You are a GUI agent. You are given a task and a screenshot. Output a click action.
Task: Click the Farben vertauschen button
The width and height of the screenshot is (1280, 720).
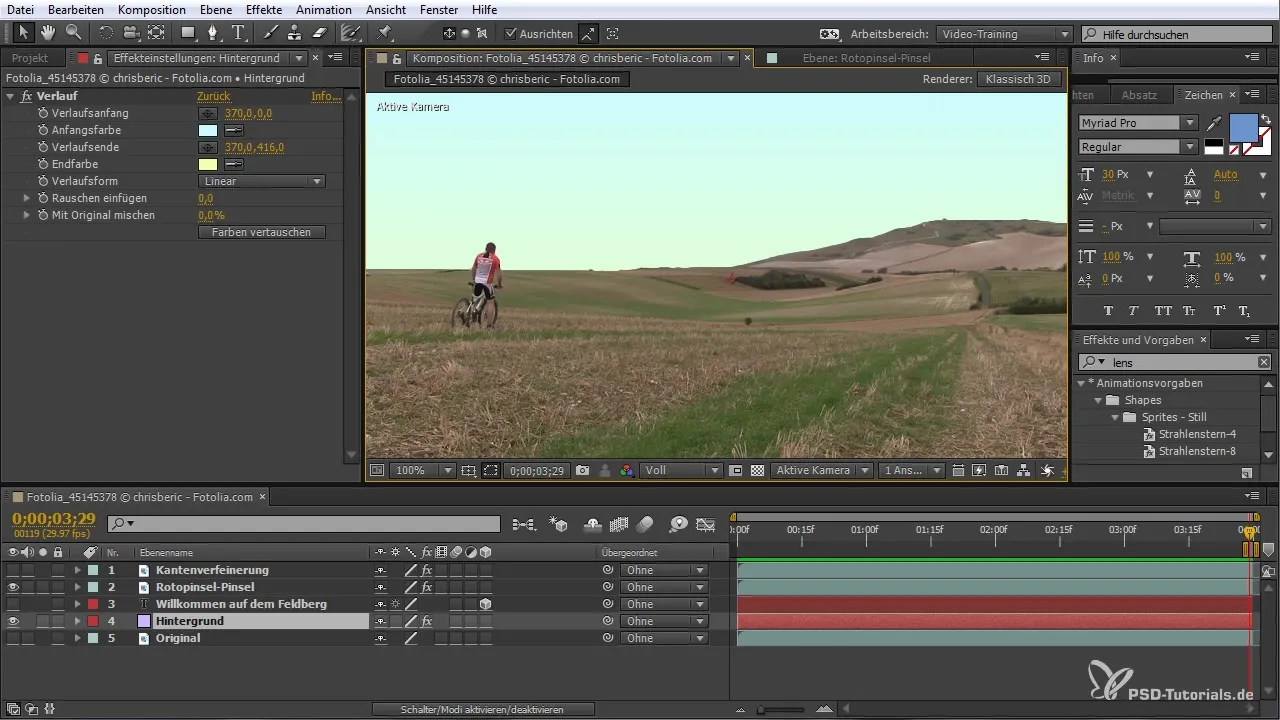click(x=262, y=232)
